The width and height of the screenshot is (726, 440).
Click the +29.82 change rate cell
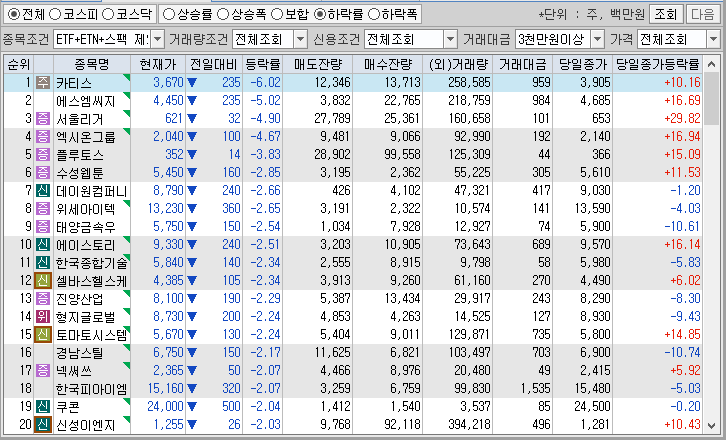pyautogui.click(x=682, y=119)
